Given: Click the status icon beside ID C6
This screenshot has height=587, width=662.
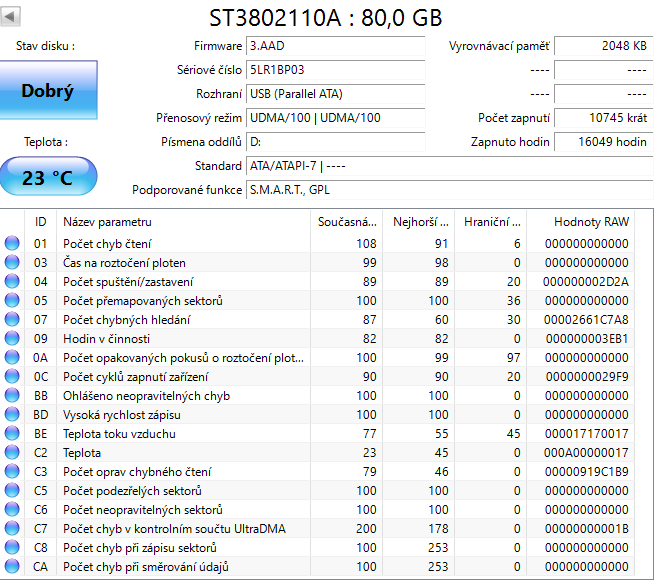Looking at the screenshot, I should 12,510.
